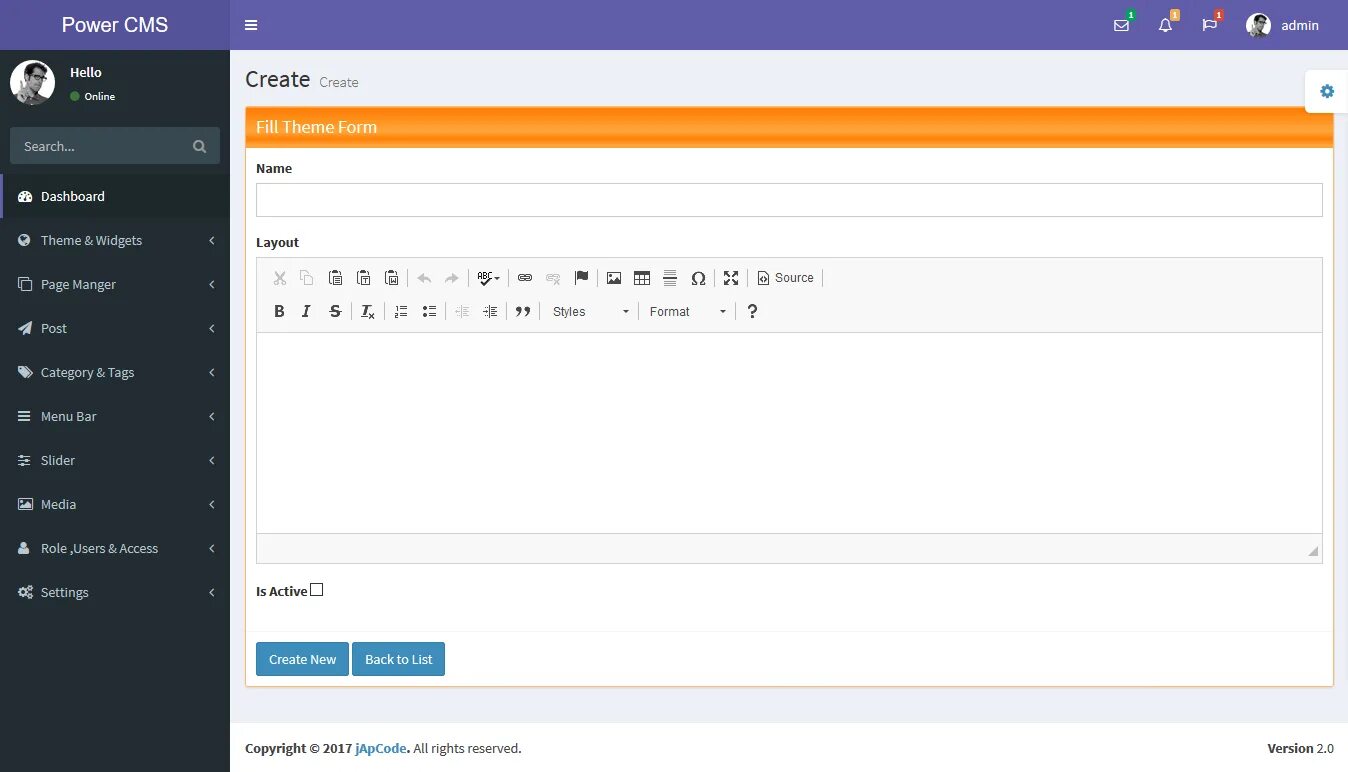
Task: Expand the Page Manger menu
Action: (115, 284)
